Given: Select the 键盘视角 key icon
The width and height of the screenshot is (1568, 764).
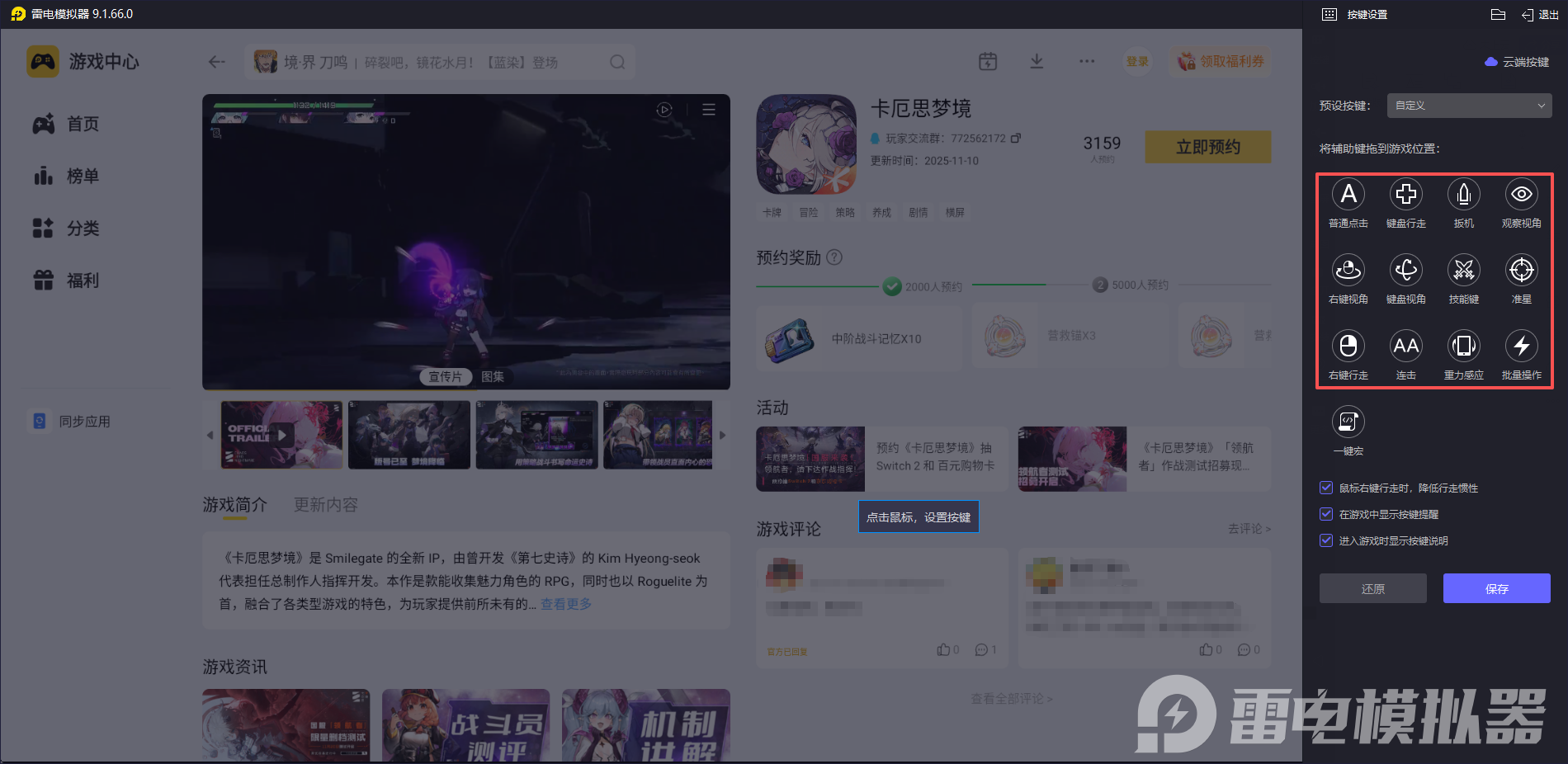Looking at the screenshot, I should (1406, 270).
